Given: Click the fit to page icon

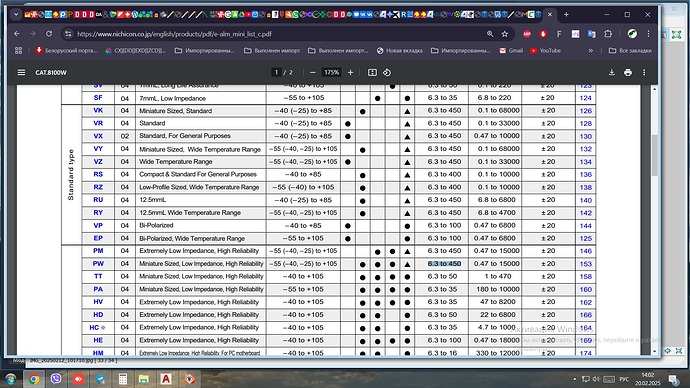Looking at the screenshot, I should tap(372, 73).
